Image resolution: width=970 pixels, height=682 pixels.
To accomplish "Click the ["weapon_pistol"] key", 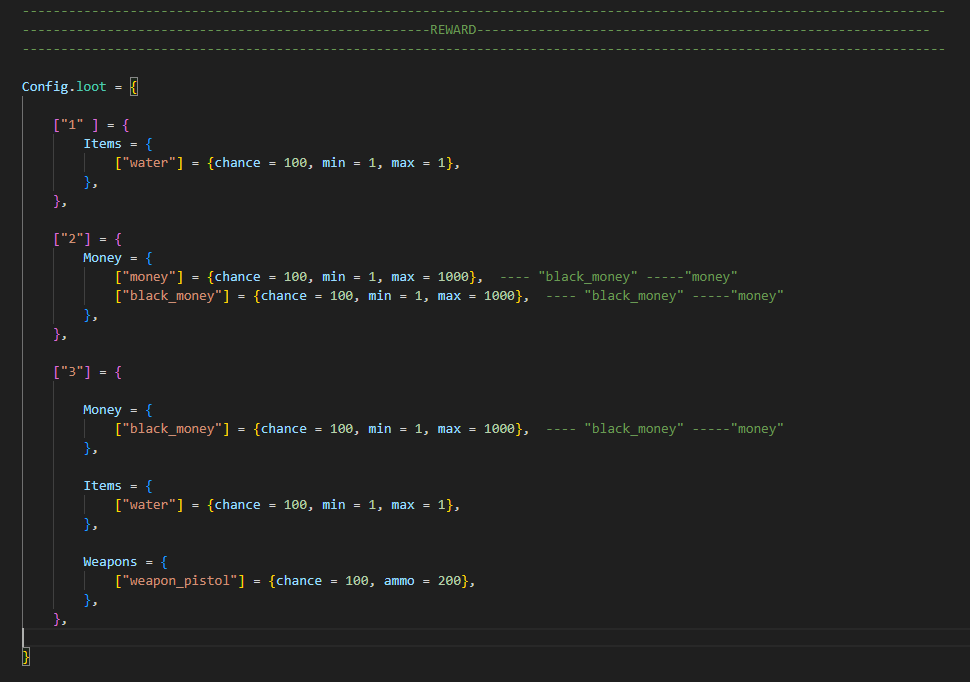I will (180, 581).
